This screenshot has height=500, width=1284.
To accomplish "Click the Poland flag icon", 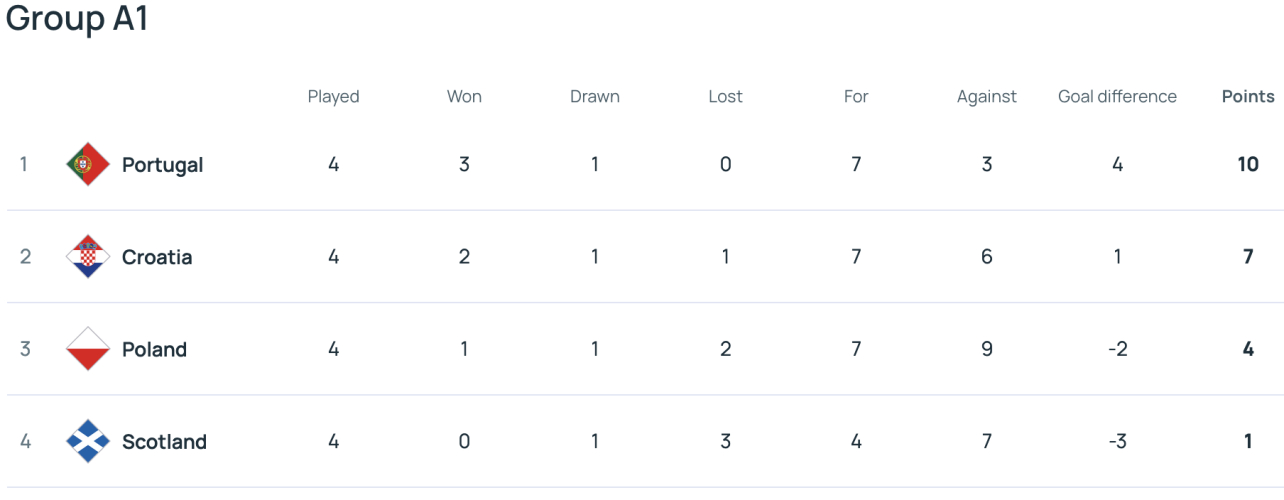I will (x=88, y=349).
